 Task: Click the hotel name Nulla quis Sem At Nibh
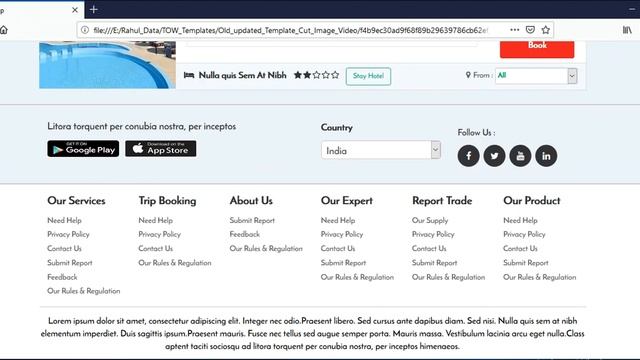(242, 75)
